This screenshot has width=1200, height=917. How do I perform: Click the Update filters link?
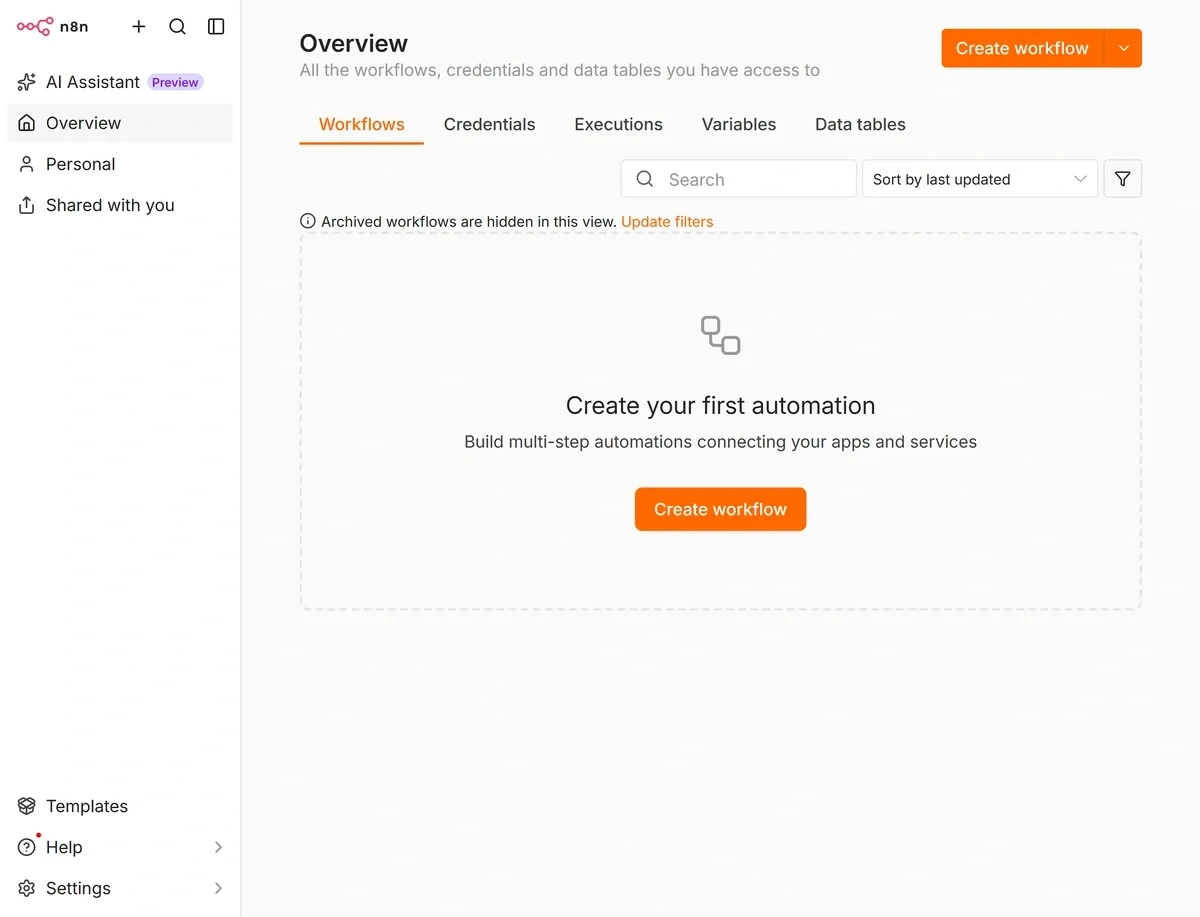667,221
